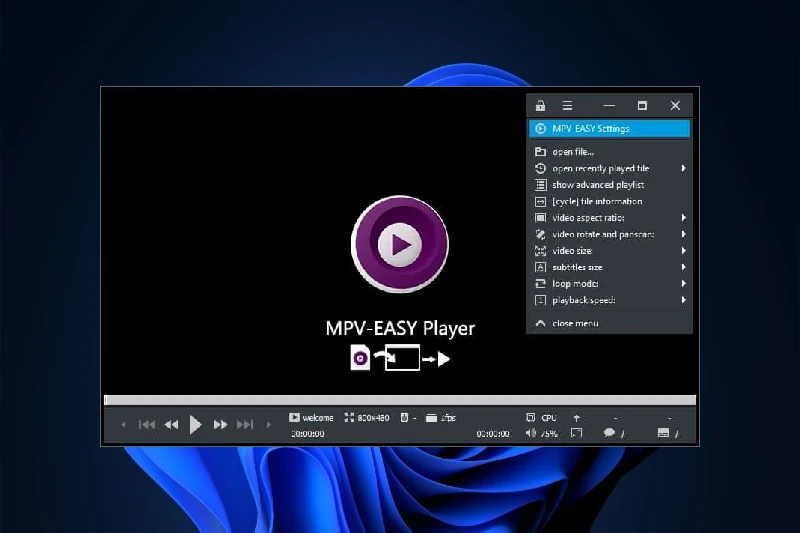The image size is (800, 533).
Task: Expand arrow beside 'subtitles size'
Action: (x=683, y=267)
